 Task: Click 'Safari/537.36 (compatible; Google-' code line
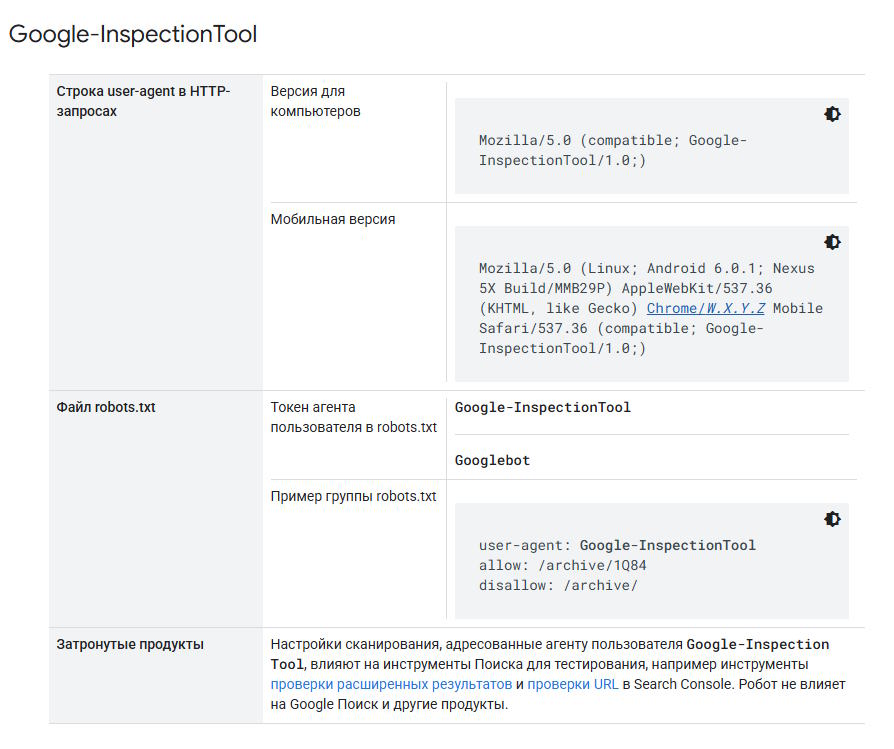point(621,328)
